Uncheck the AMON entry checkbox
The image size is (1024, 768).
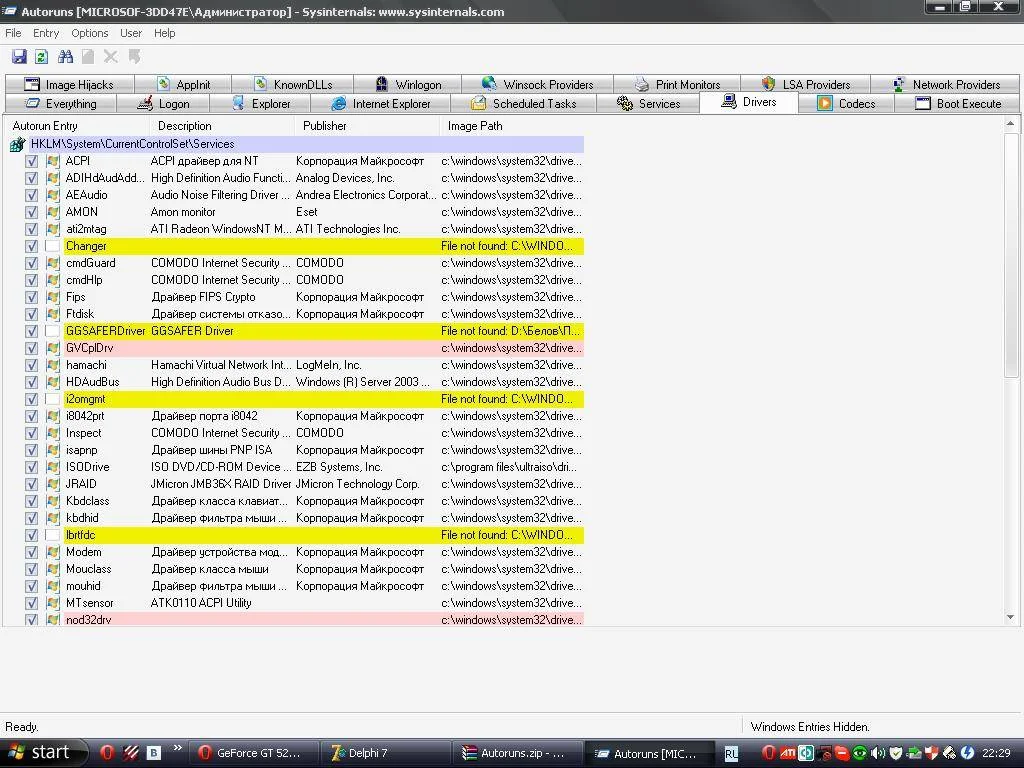pyautogui.click(x=31, y=212)
